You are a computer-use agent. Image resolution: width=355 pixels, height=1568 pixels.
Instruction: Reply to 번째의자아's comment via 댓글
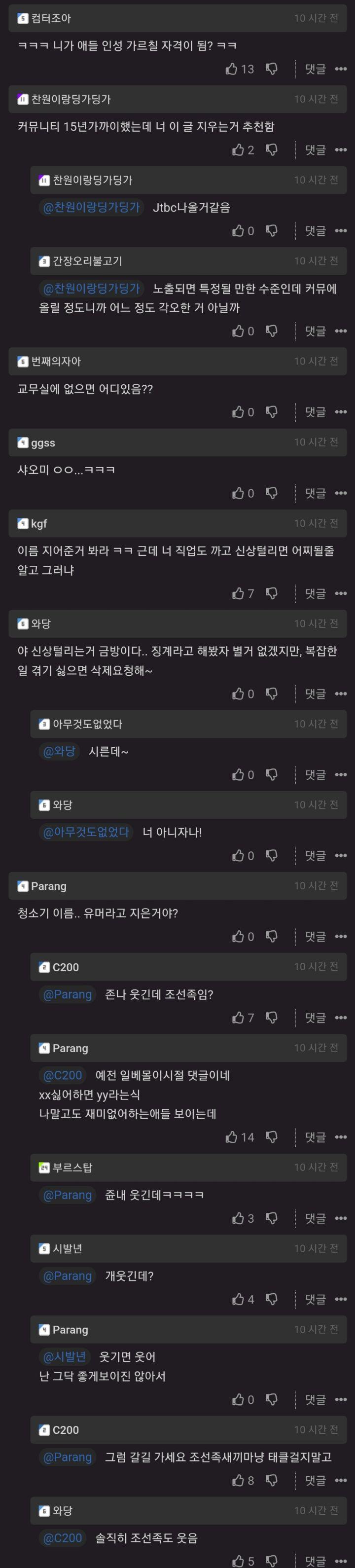[315, 412]
